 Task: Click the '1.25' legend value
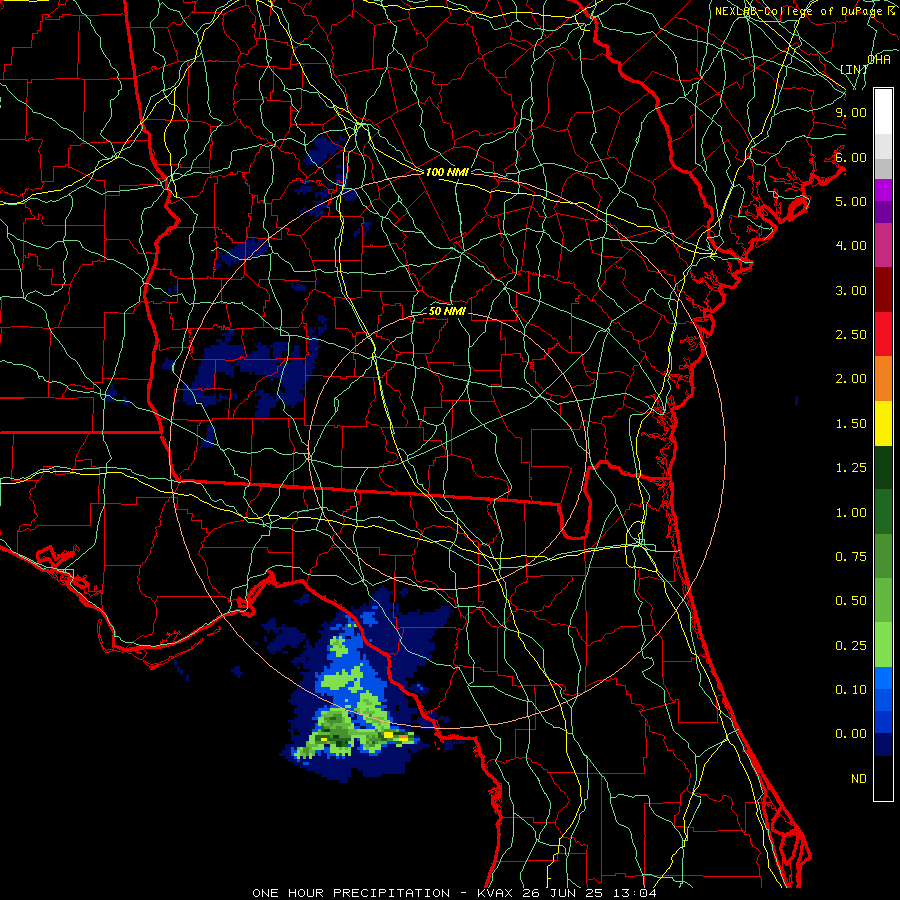pyautogui.click(x=851, y=468)
